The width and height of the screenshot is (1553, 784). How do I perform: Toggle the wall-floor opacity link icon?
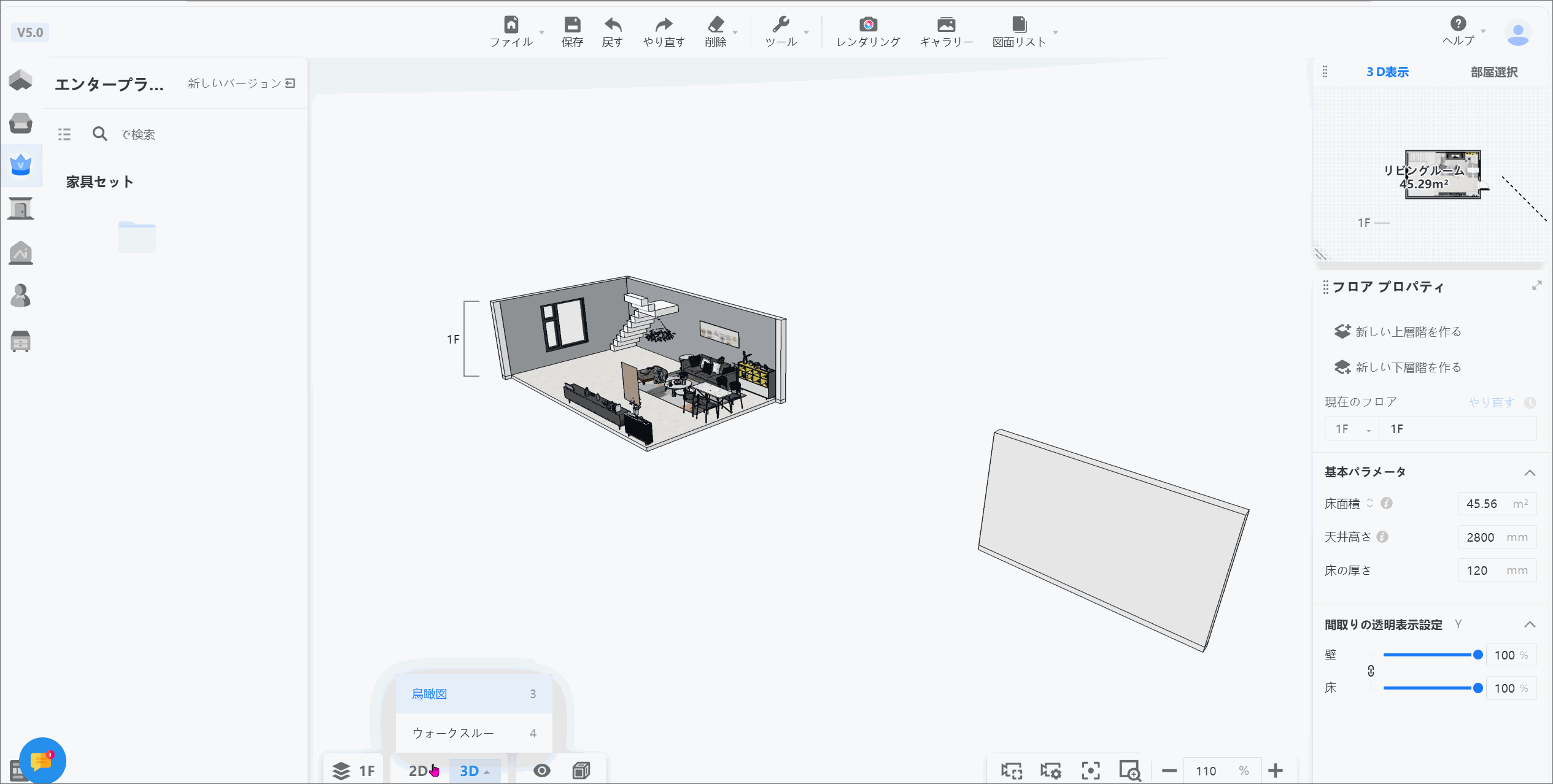pyautogui.click(x=1371, y=671)
